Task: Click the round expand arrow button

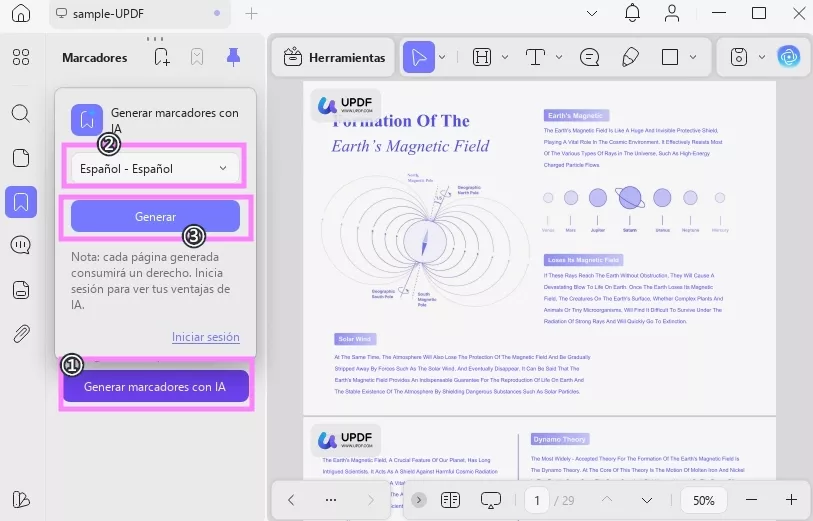Action: (419, 500)
